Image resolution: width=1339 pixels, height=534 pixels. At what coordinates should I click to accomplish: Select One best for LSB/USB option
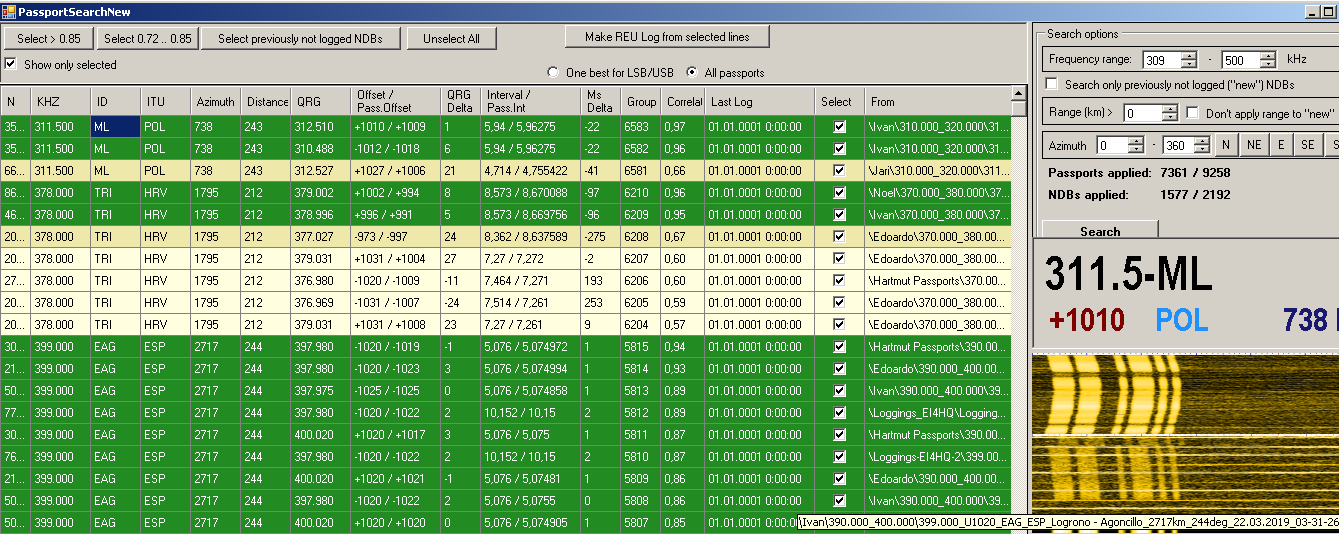click(552, 72)
